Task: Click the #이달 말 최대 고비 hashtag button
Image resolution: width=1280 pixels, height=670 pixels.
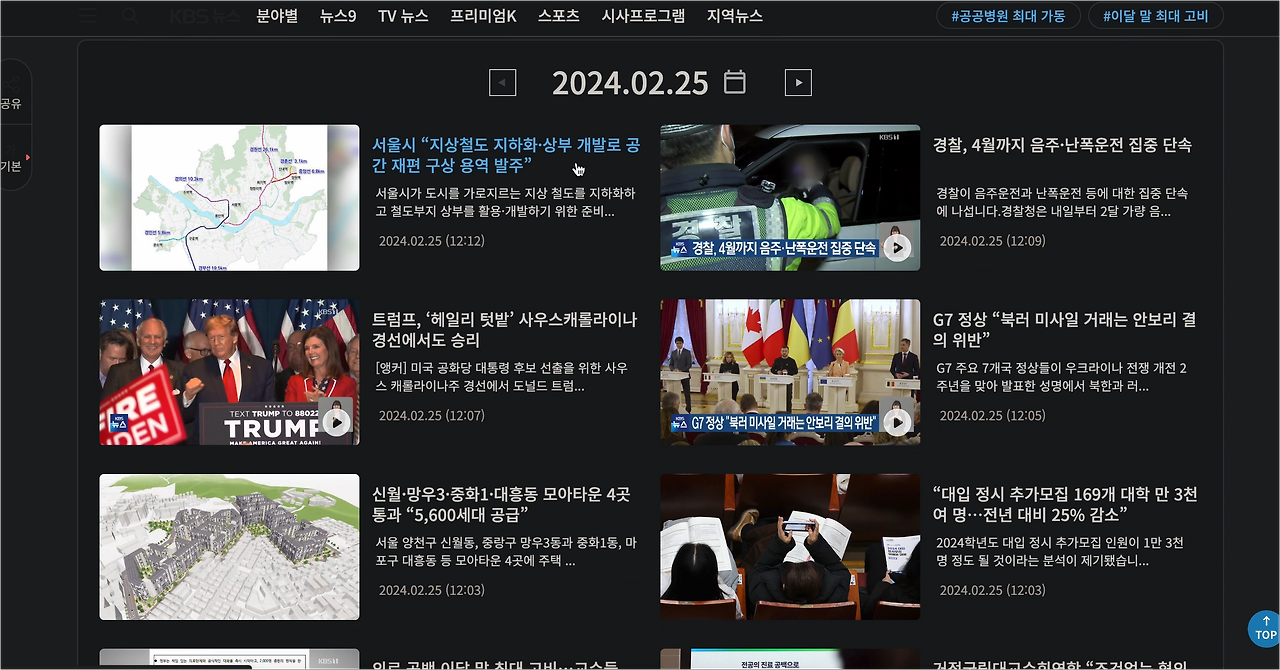Action: click(x=1156, y=16)
